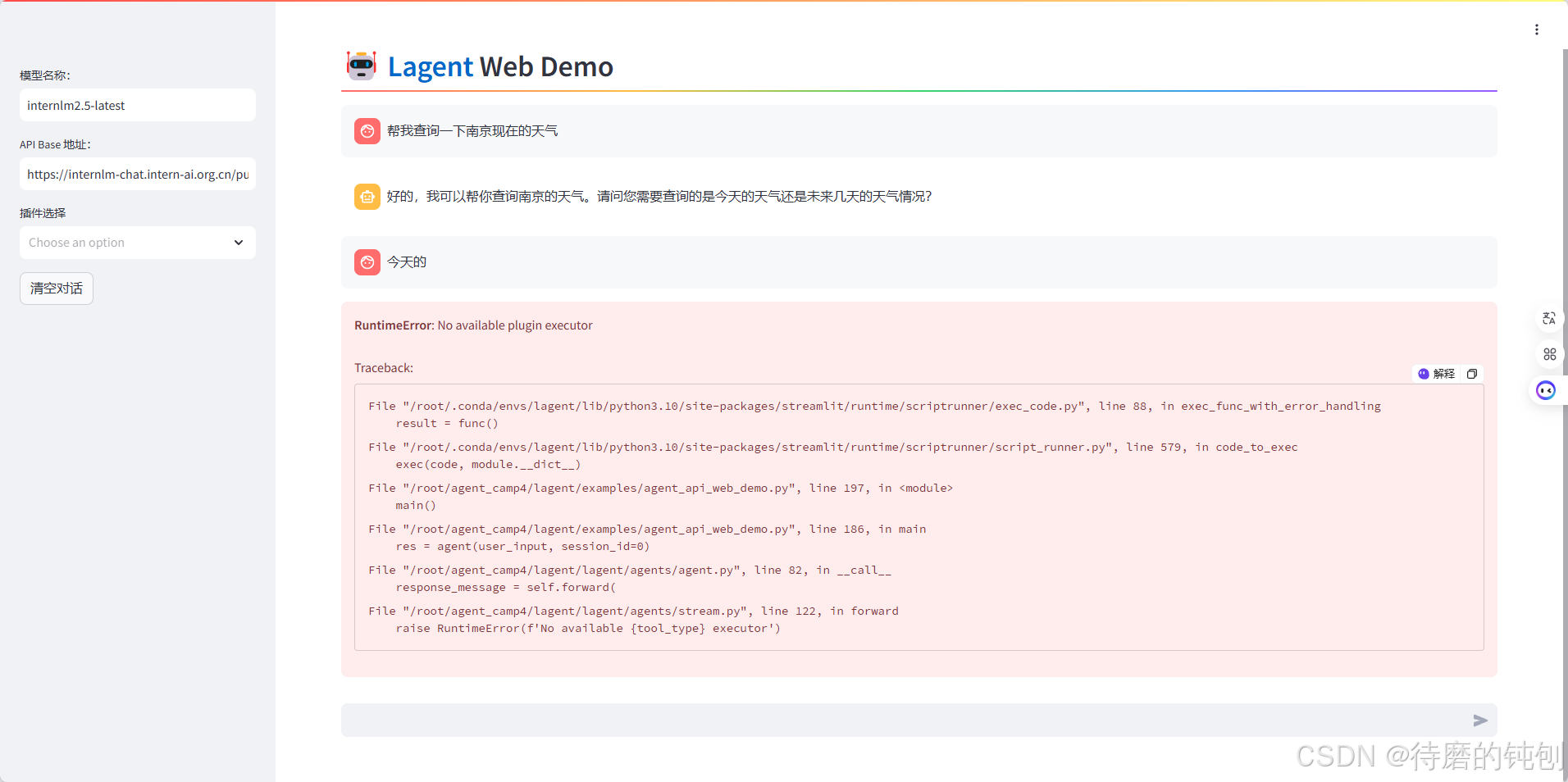Expand the 插件选择 Choose an option dropdown

(x=138, y=243)
